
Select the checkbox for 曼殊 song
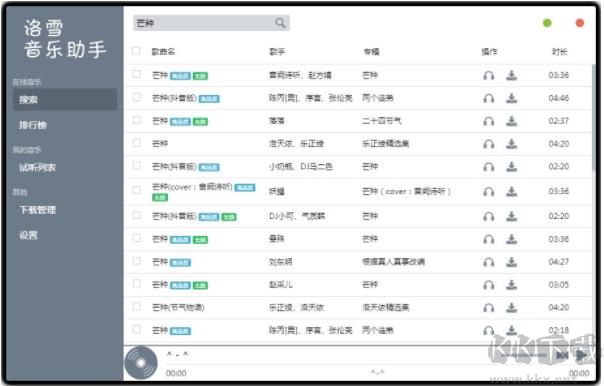coord(137,238)
